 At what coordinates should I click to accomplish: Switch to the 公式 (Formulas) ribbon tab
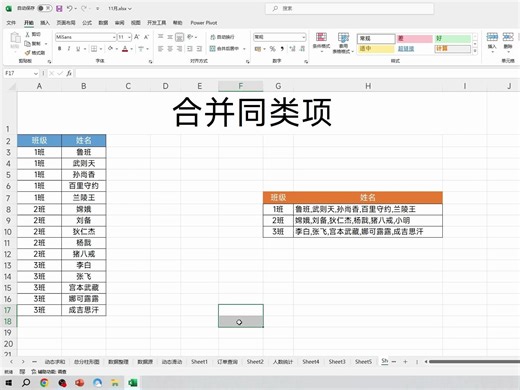(x=87, y=23)
